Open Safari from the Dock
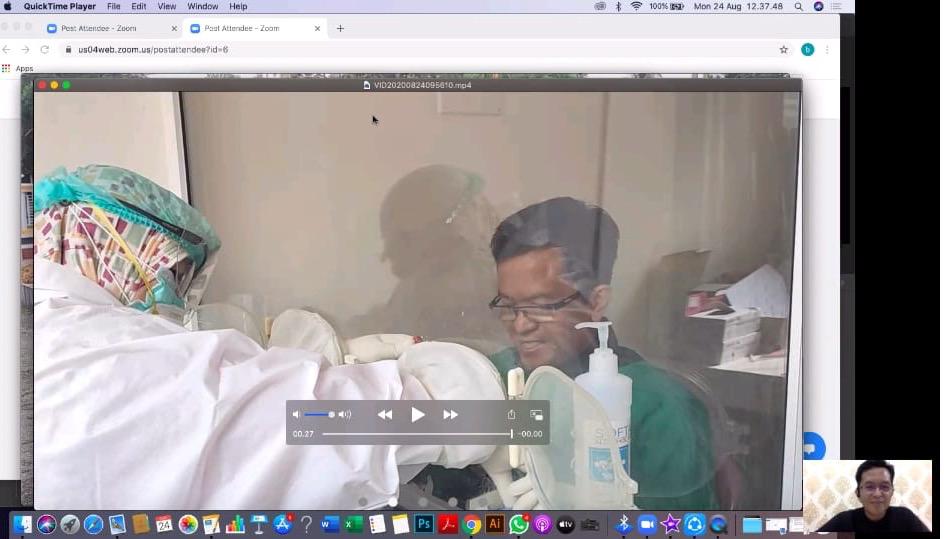This screenshot has height=539, width=944. tap(93, 524)
